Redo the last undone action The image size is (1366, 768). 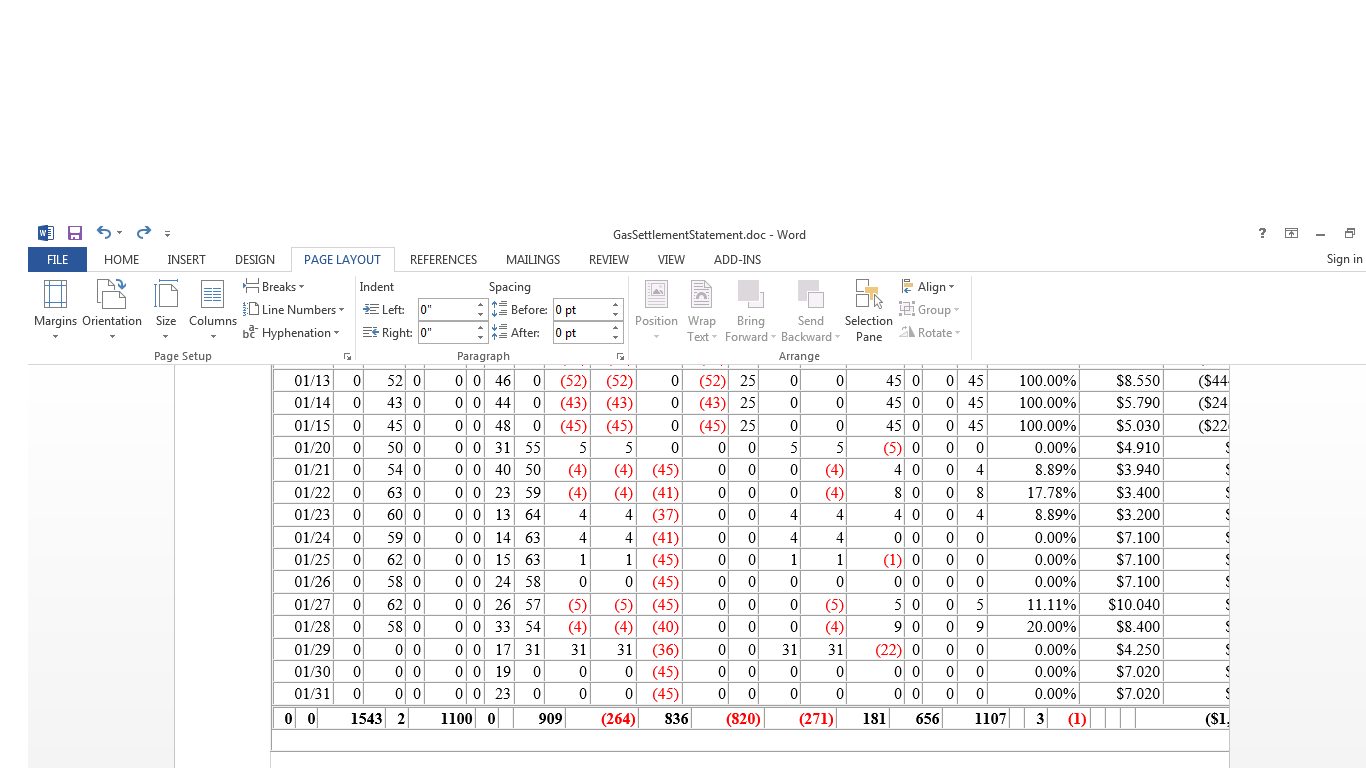144,233
